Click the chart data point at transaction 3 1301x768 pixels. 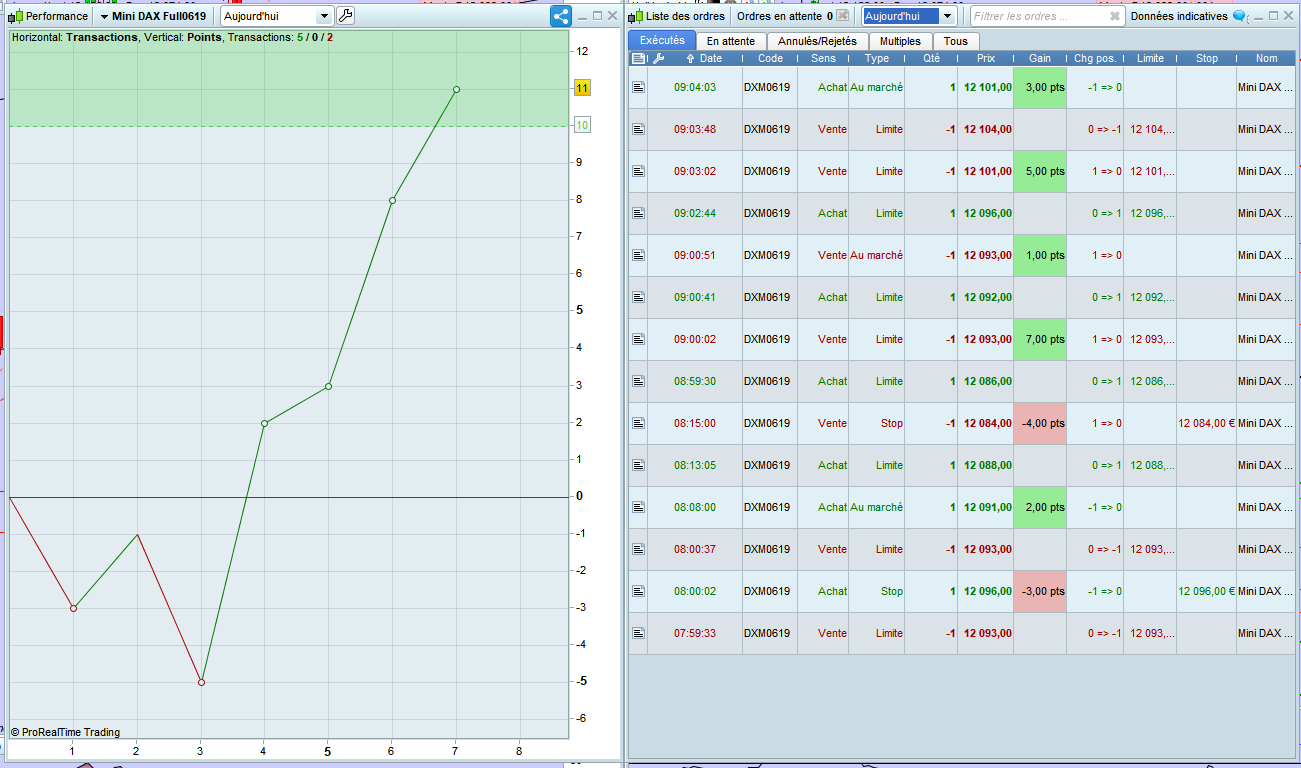pyautogui.click(x=201, y=682)
